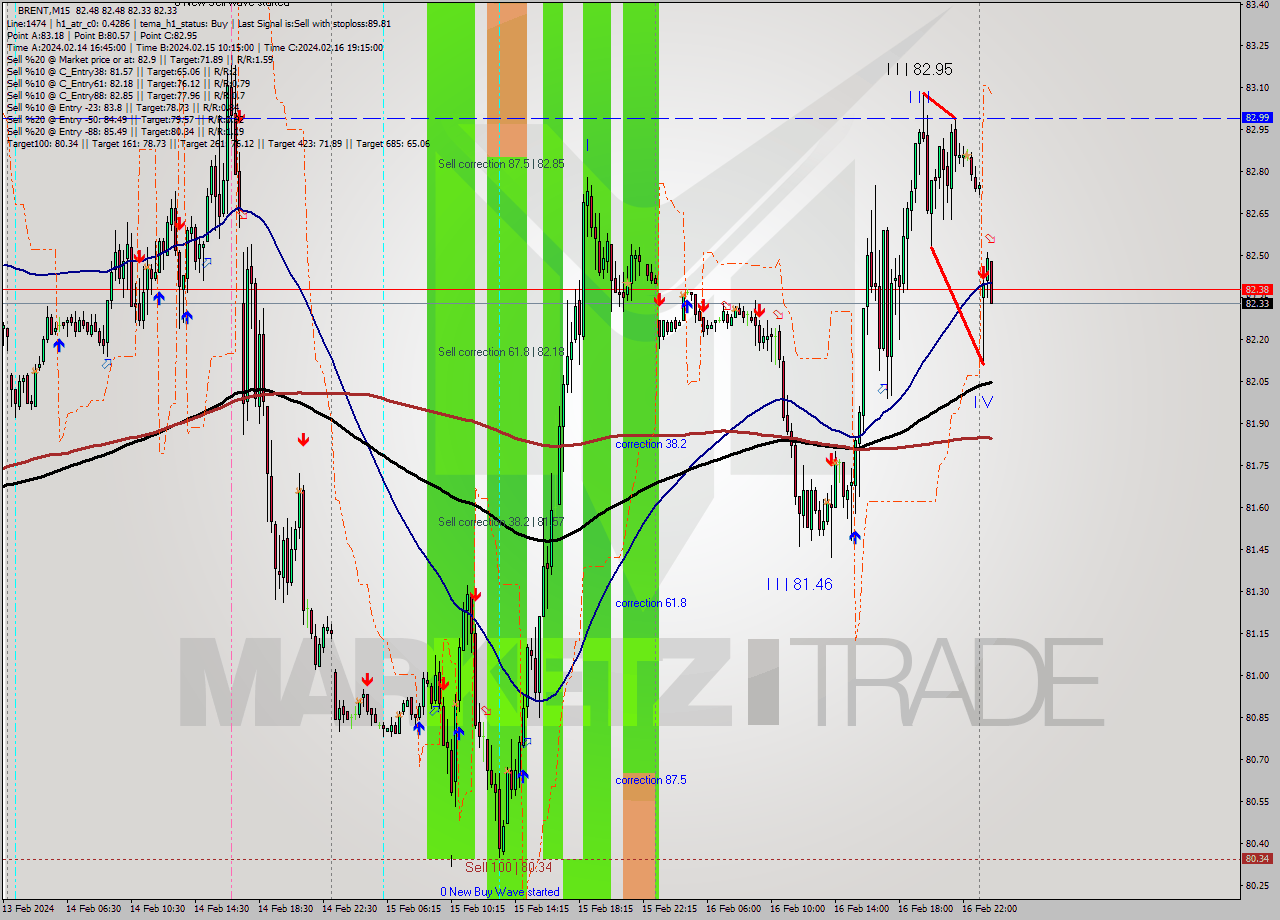Click the 83.40 price axis value
1280x920 pixels.
[1256, 4]
